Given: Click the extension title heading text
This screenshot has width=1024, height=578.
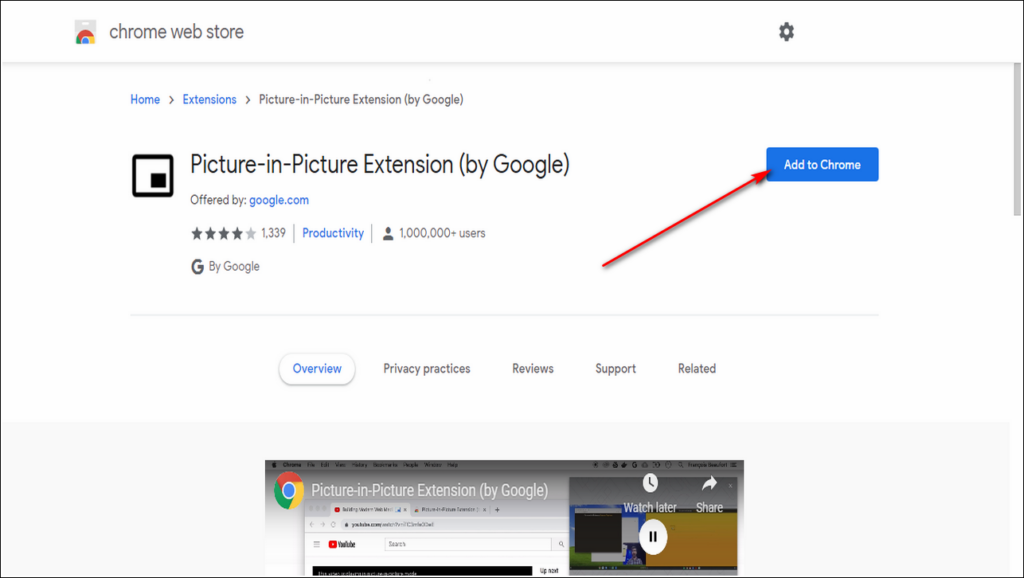Looking at the screenshot, I should coord(380,165).
